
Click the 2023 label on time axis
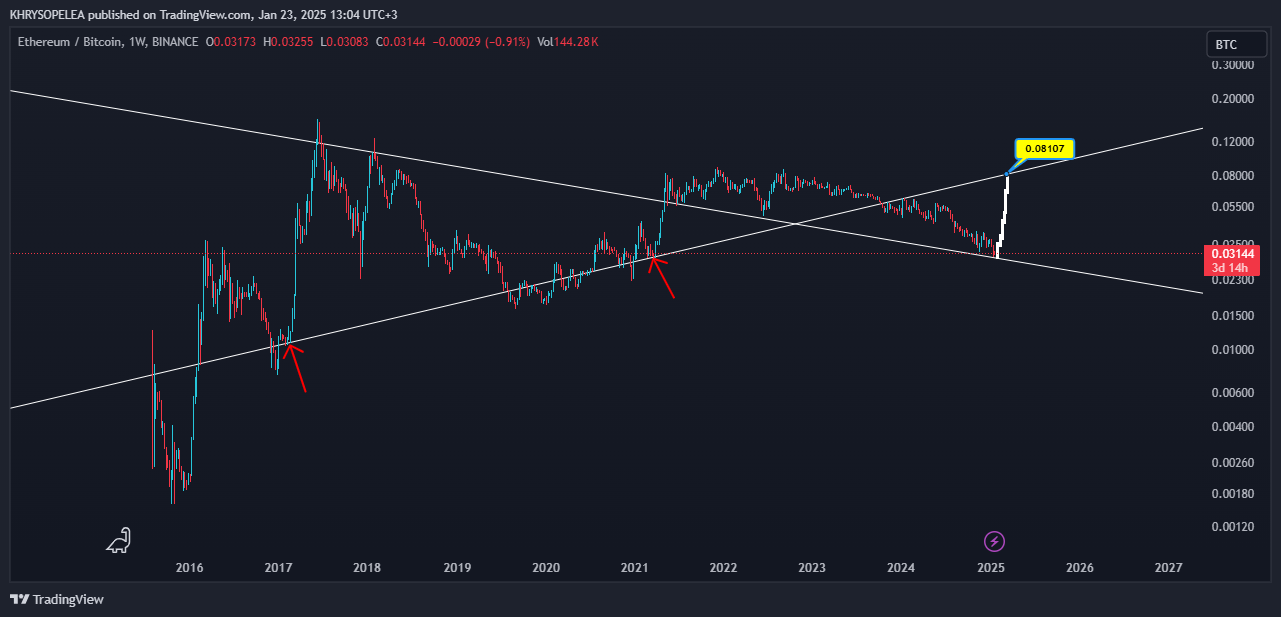tap(812, 568)
